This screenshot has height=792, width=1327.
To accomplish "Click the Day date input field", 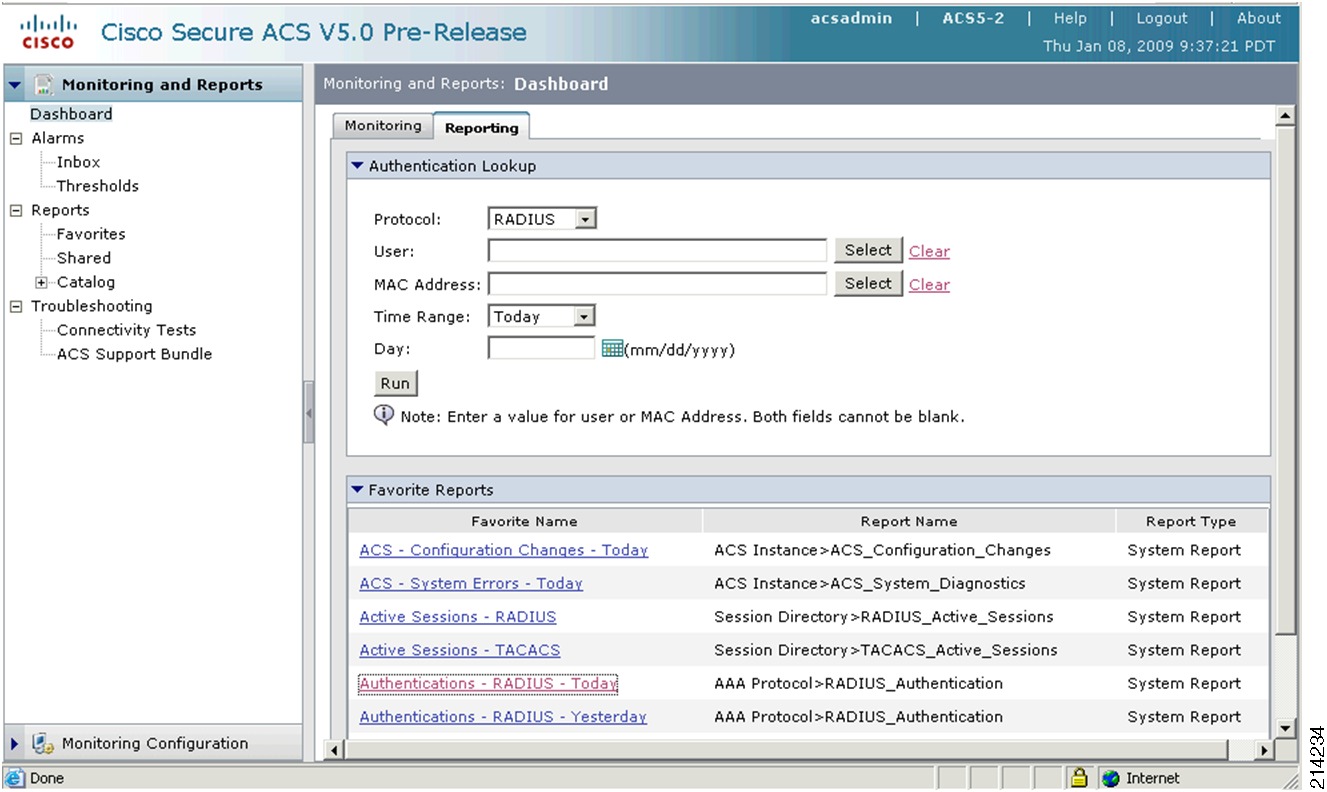I will pyautogui.click(x=542, y=348).
